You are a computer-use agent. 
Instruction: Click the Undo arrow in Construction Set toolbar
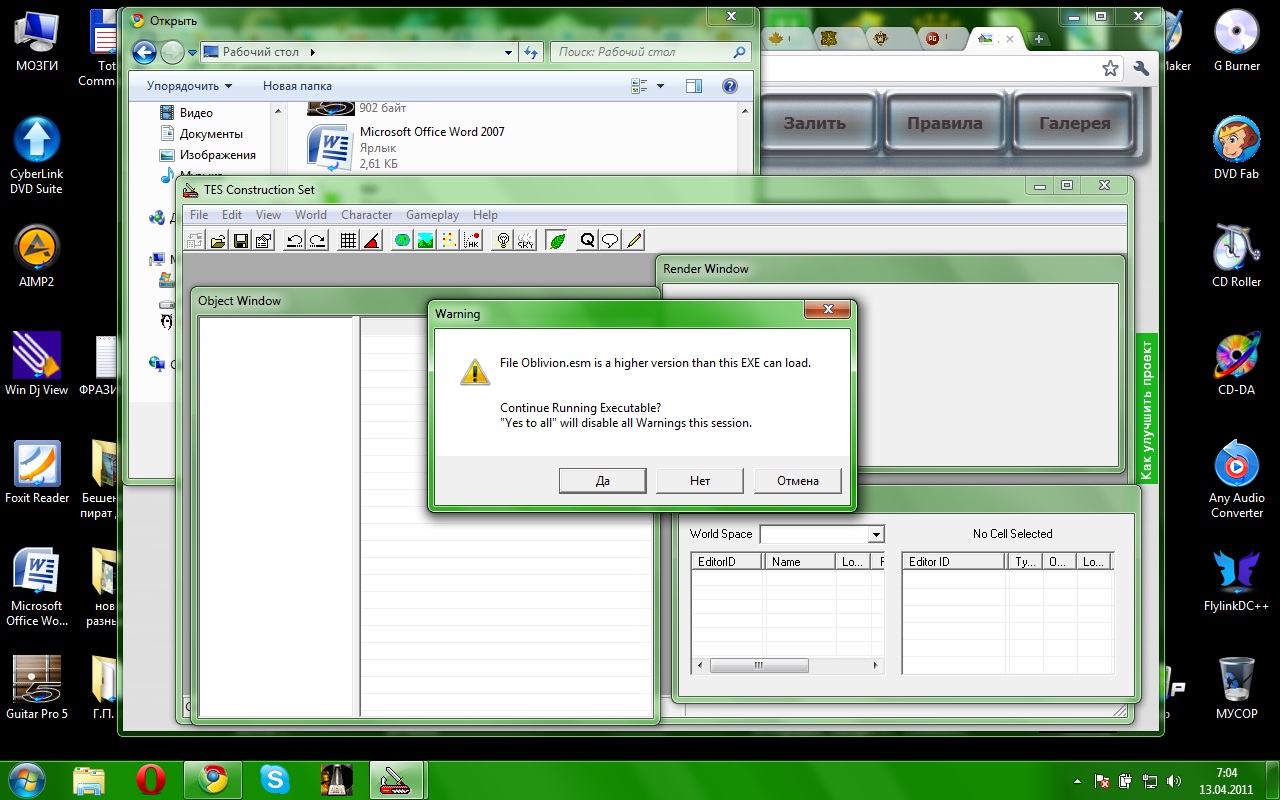coord(294,240)
